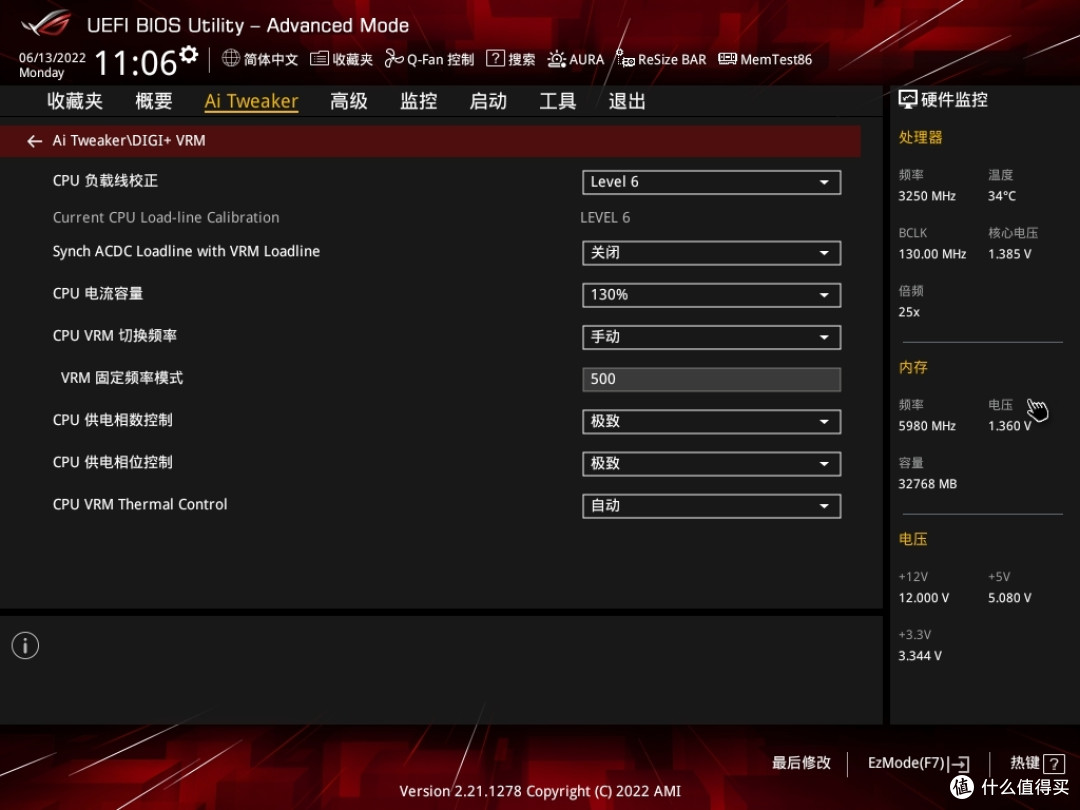Image resolution: width=1080 pixels, height=810 pixels.
Task: Select the CPU 负载线校正 label
Action: [x=105, y=180]
